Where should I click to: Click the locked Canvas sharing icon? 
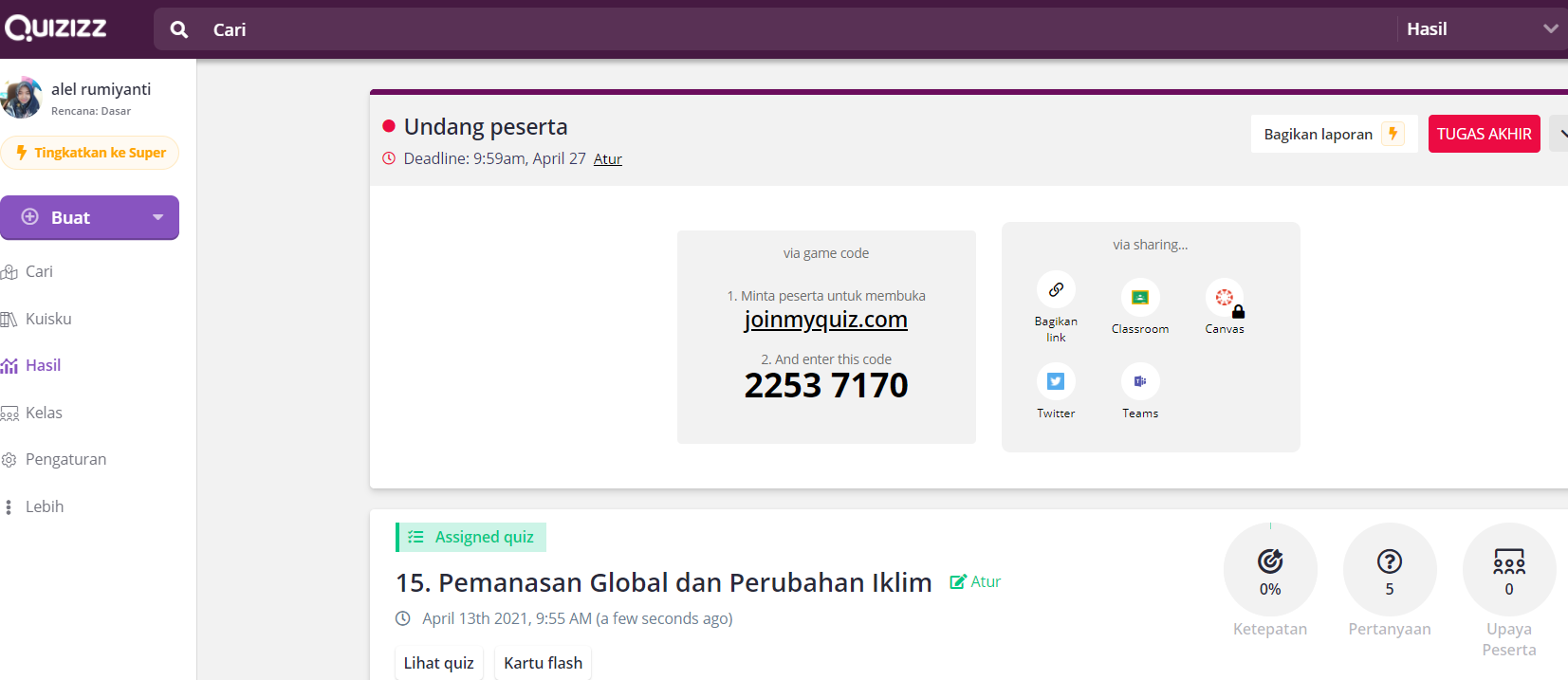[1224, 298]
